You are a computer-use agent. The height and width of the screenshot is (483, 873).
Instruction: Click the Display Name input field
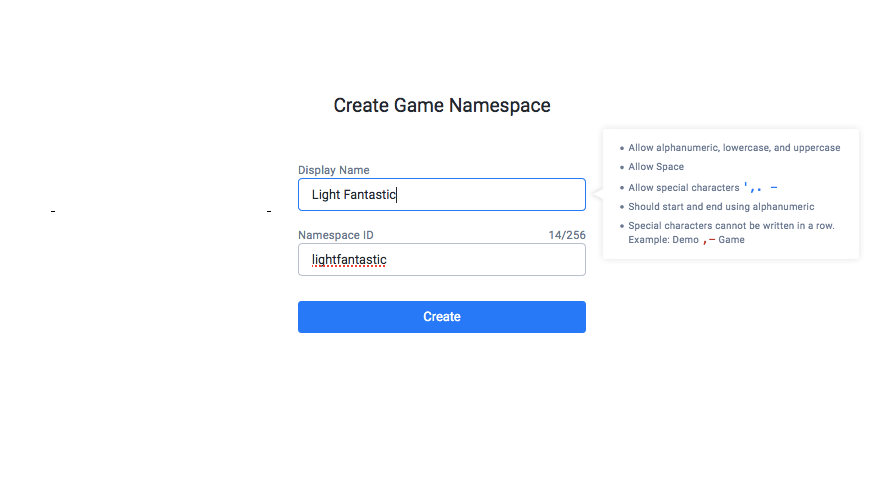[442, 194]
